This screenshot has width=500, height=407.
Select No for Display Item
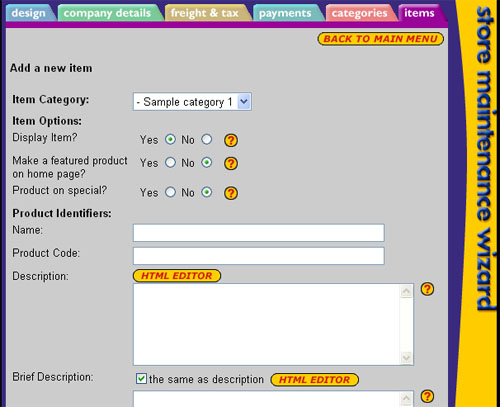(207, 139)
